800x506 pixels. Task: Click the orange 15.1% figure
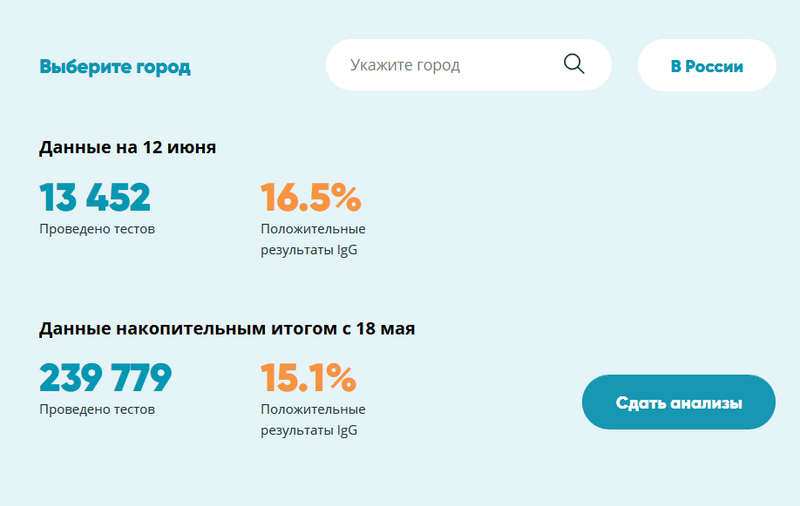point(308,378)
